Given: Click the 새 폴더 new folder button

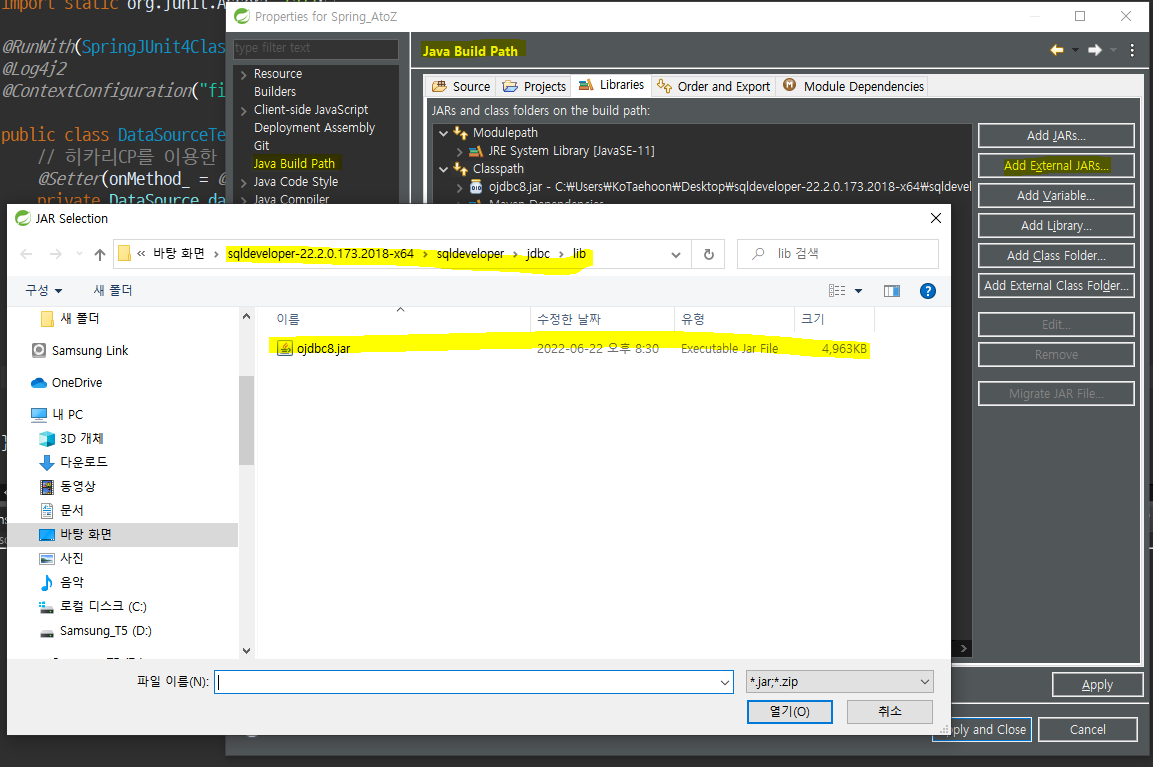Looking at the screenshot, I should coord(113,290).
